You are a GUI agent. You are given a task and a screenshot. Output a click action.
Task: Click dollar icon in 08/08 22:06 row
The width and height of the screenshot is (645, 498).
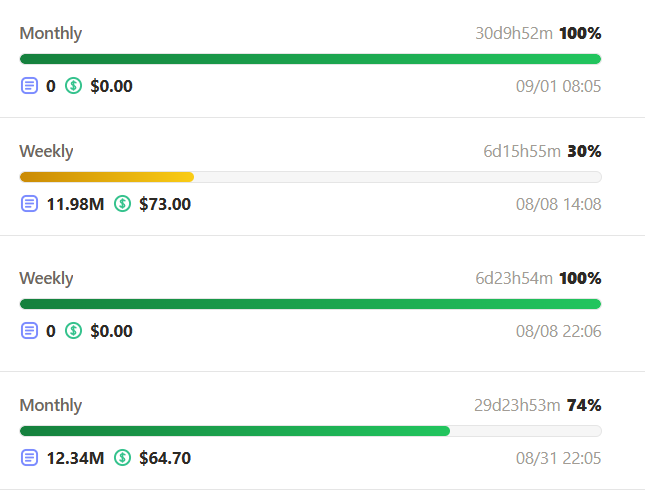coord(73,331)
